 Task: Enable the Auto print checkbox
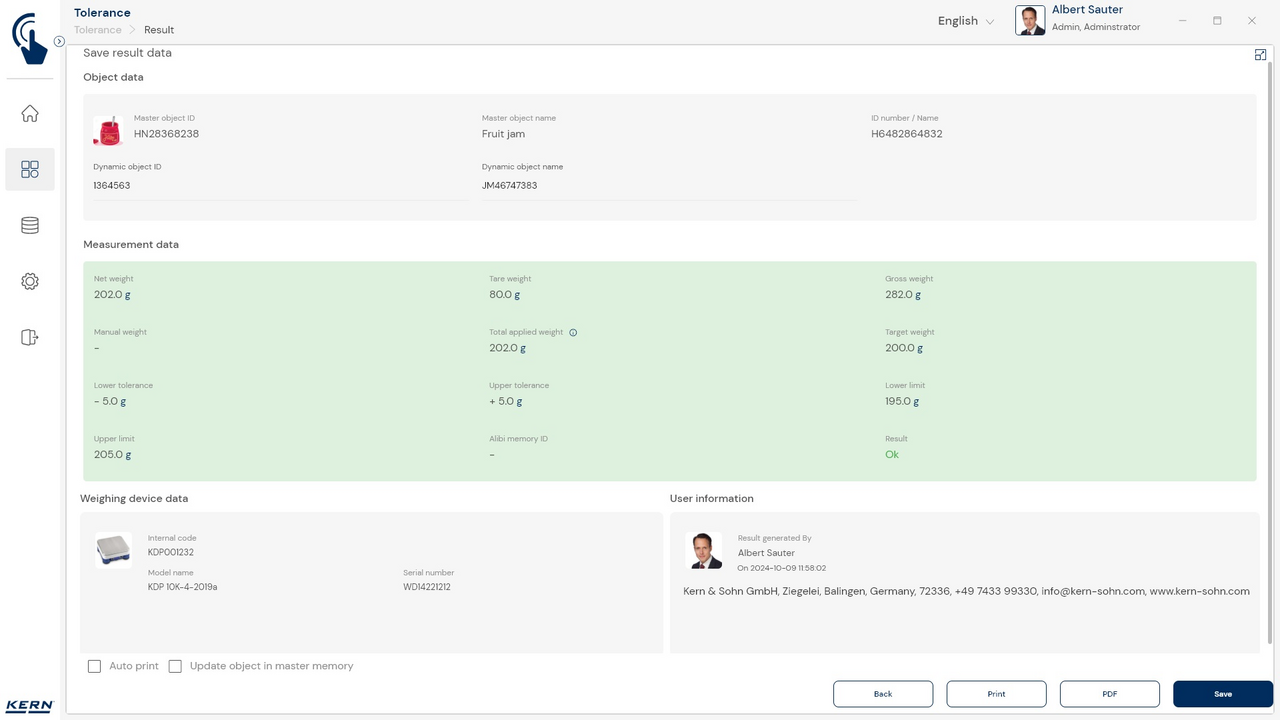95,666
